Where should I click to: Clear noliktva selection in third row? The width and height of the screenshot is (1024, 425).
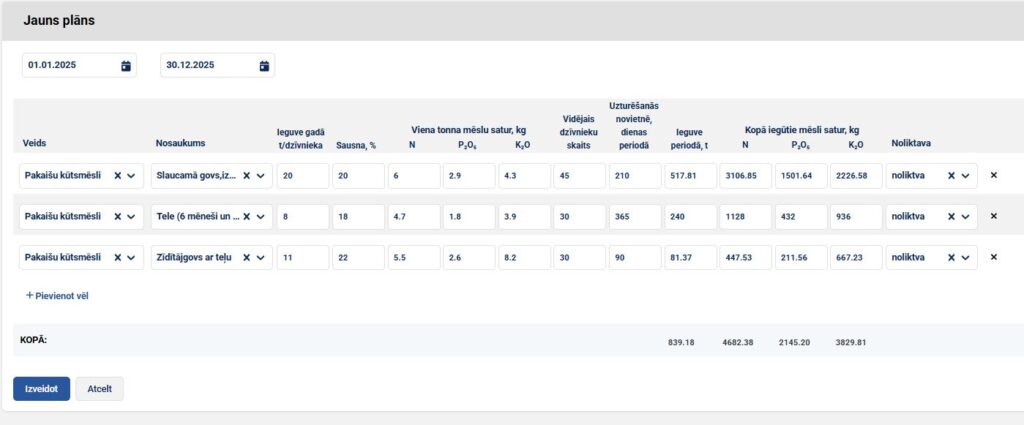[948, 257]
